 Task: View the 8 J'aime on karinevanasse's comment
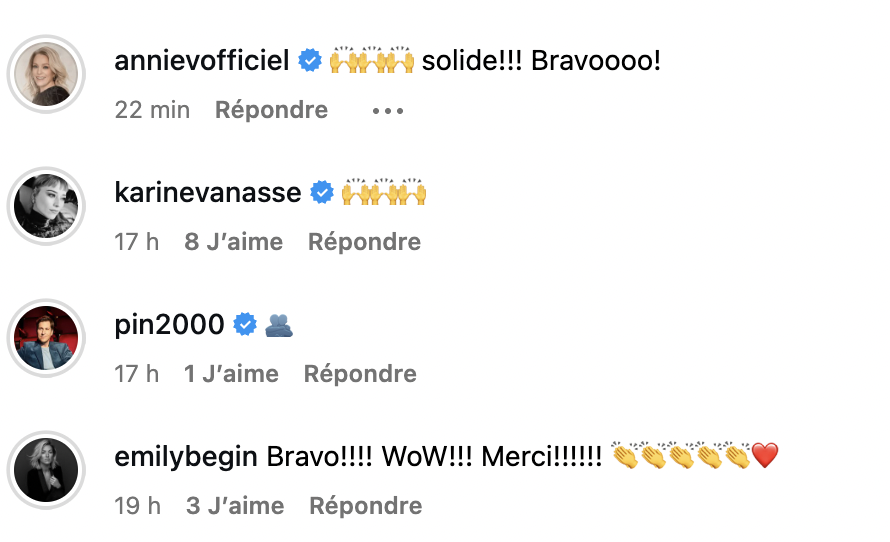tap(234, 242)
